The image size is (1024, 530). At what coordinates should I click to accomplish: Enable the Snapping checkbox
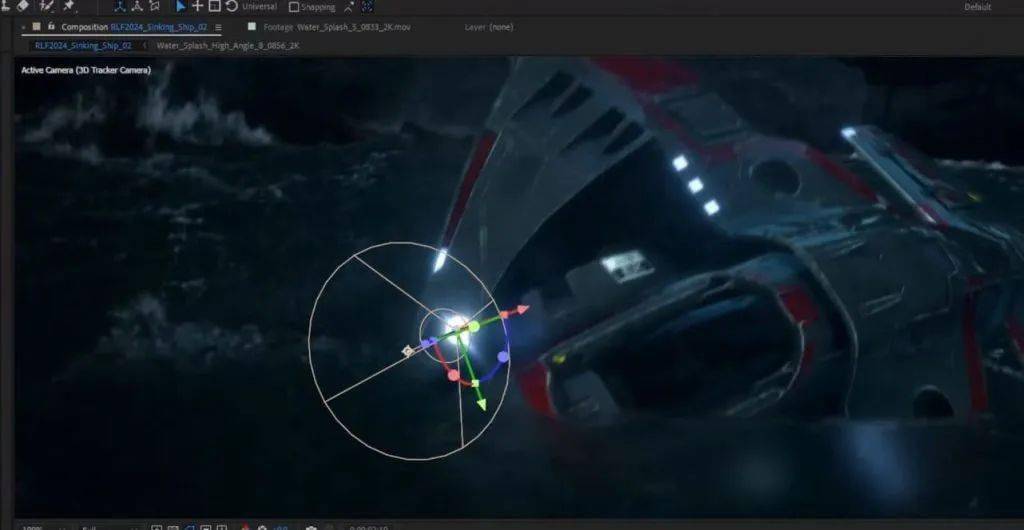click(x=294, y=7)
